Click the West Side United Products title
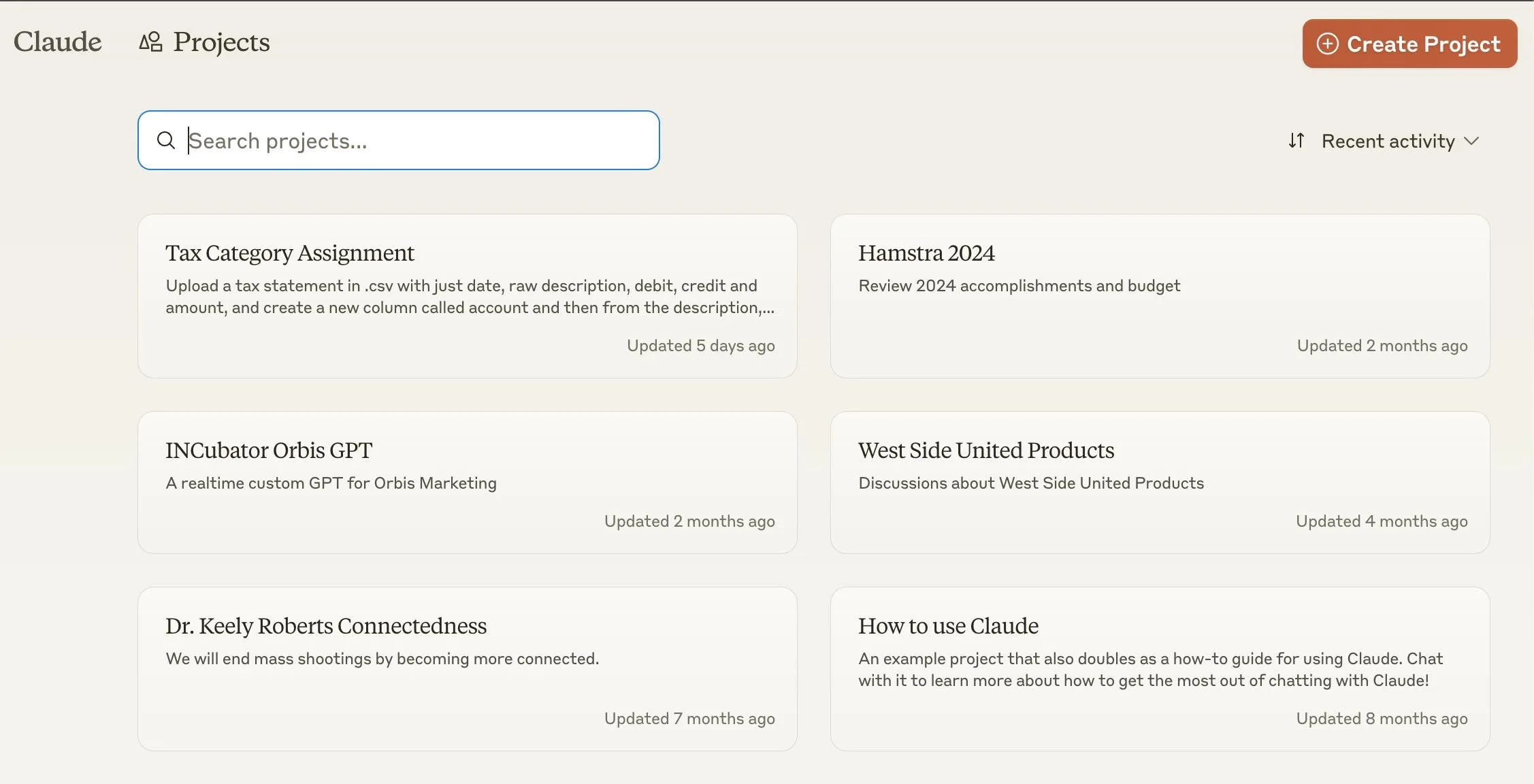The height and width of the screenshot is (784, 1534). (x=985, y=451)
